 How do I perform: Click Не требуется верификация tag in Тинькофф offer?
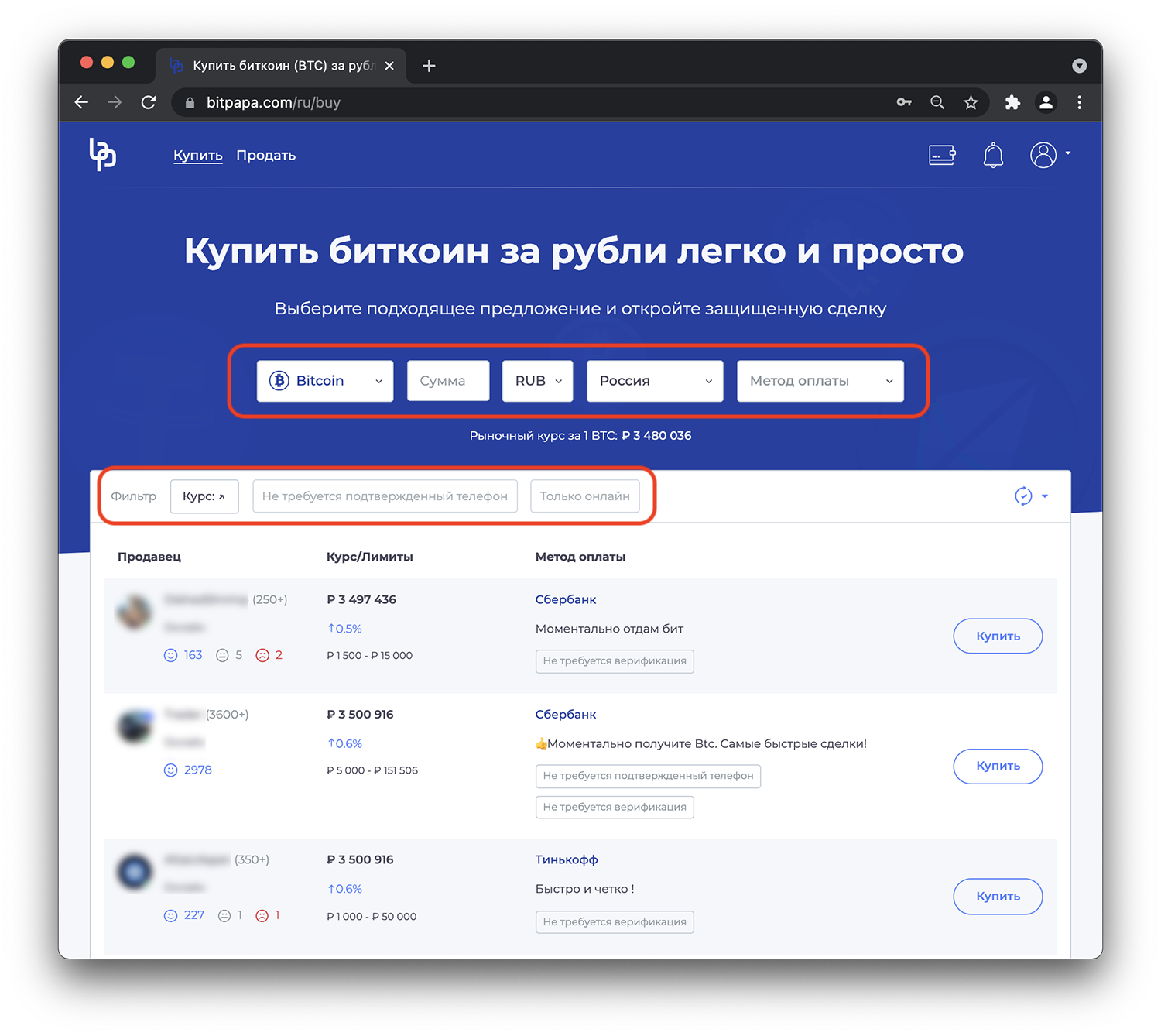pos(615,922)
